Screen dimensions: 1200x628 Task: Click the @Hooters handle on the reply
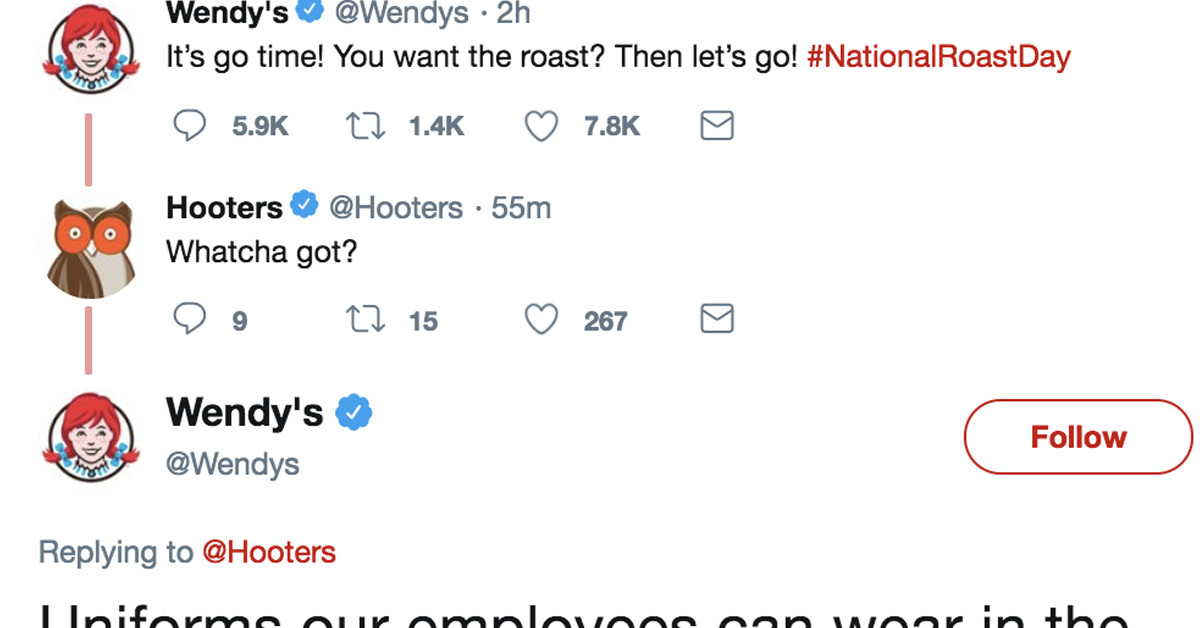[395, 207]
